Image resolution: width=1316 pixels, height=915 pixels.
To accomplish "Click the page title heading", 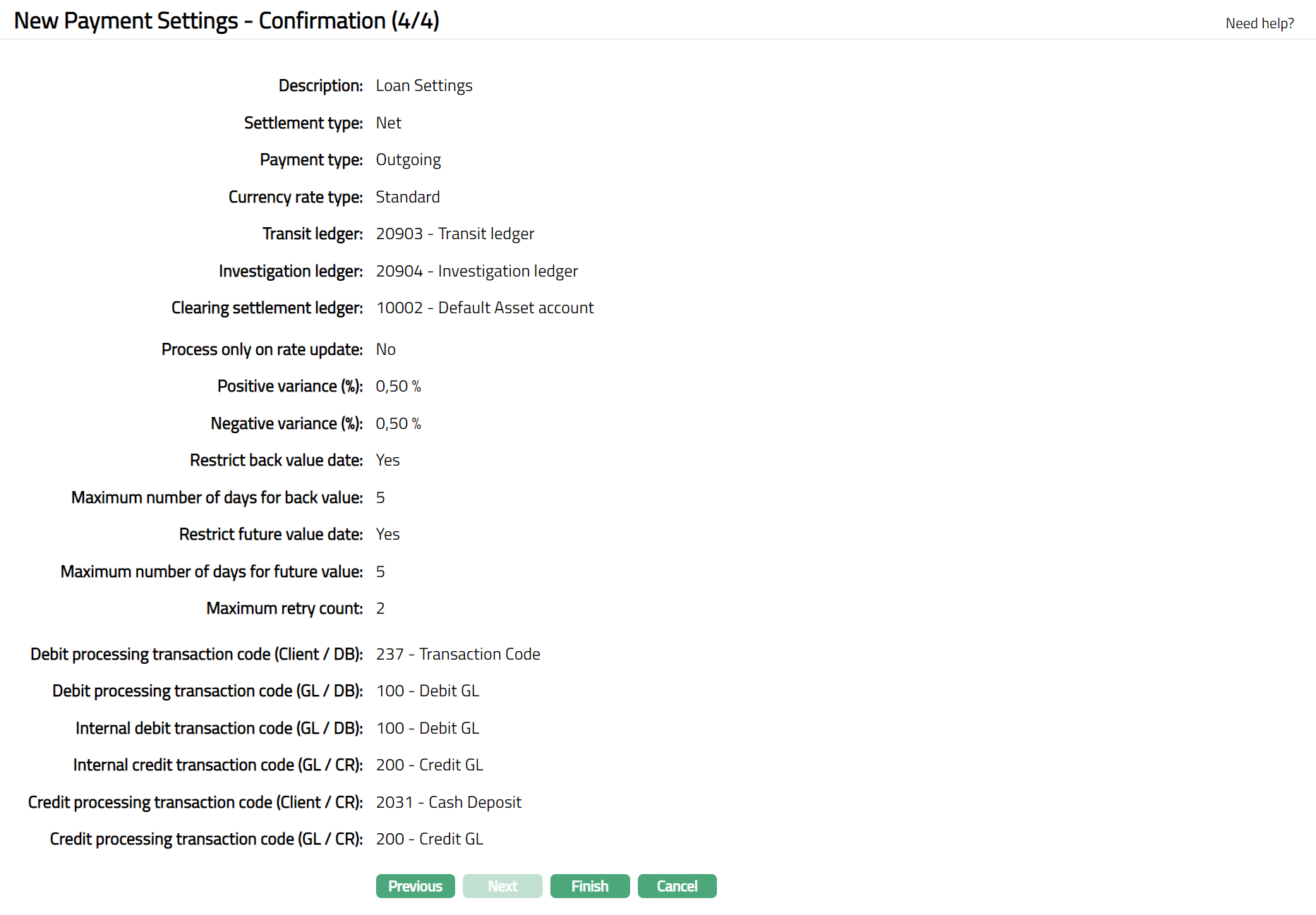I will (227, 20).
